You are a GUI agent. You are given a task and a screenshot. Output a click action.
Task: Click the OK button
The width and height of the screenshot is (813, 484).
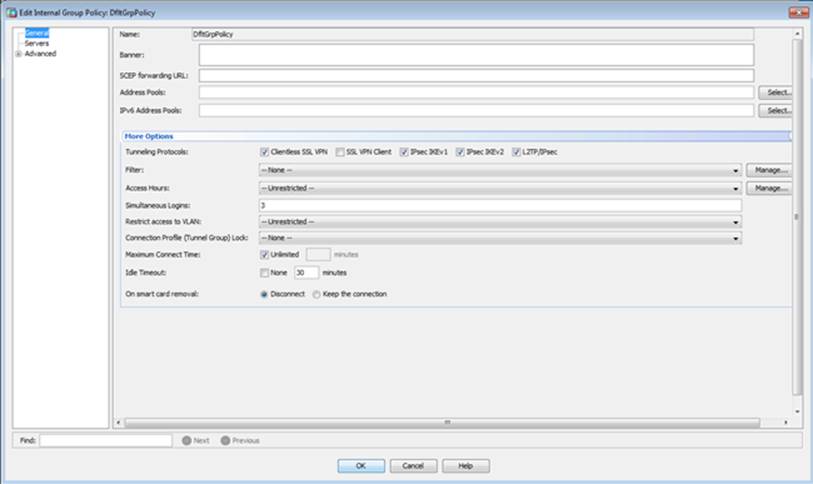click(x=361, y=466)
